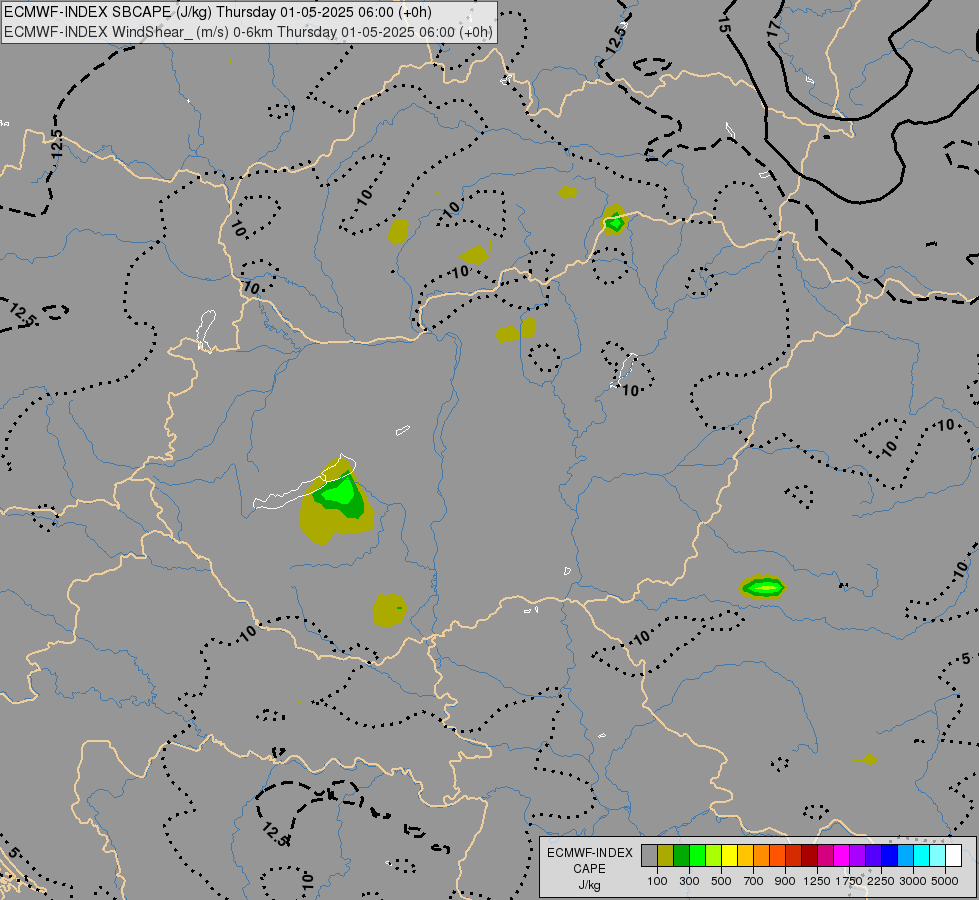Select the pink-magenta swatch right of 1250

[x=825, y=855]
